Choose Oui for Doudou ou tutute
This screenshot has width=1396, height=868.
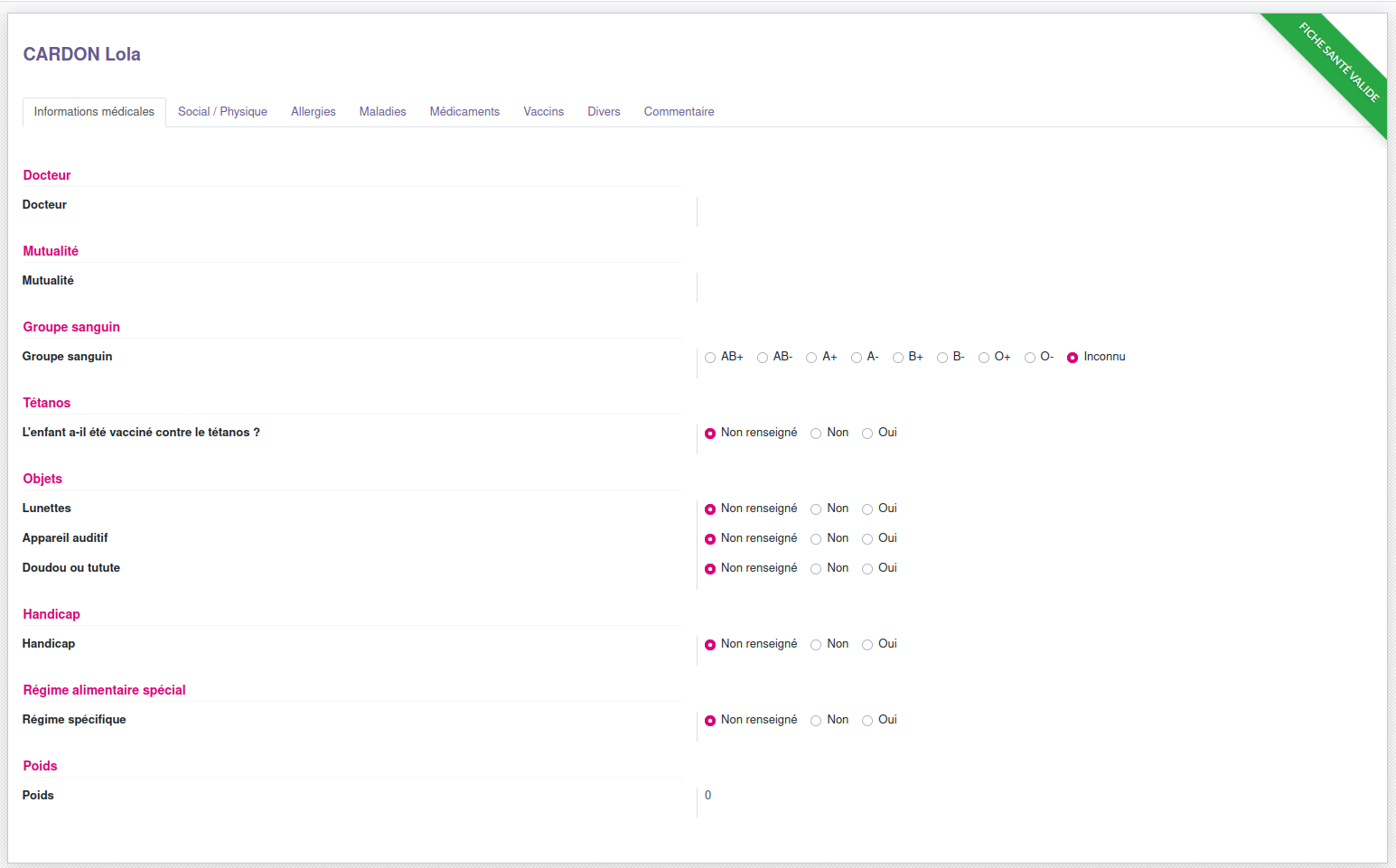pos(867,569)
